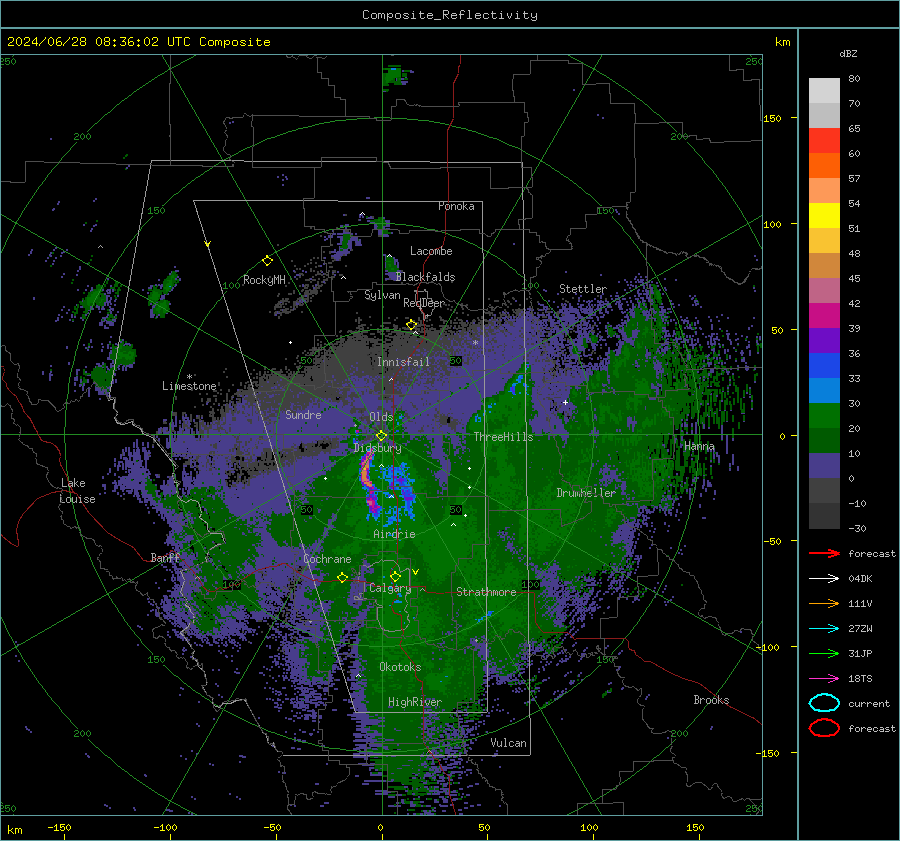Click the yellow diamond marker above Calgary

click(x=395, y=576)
